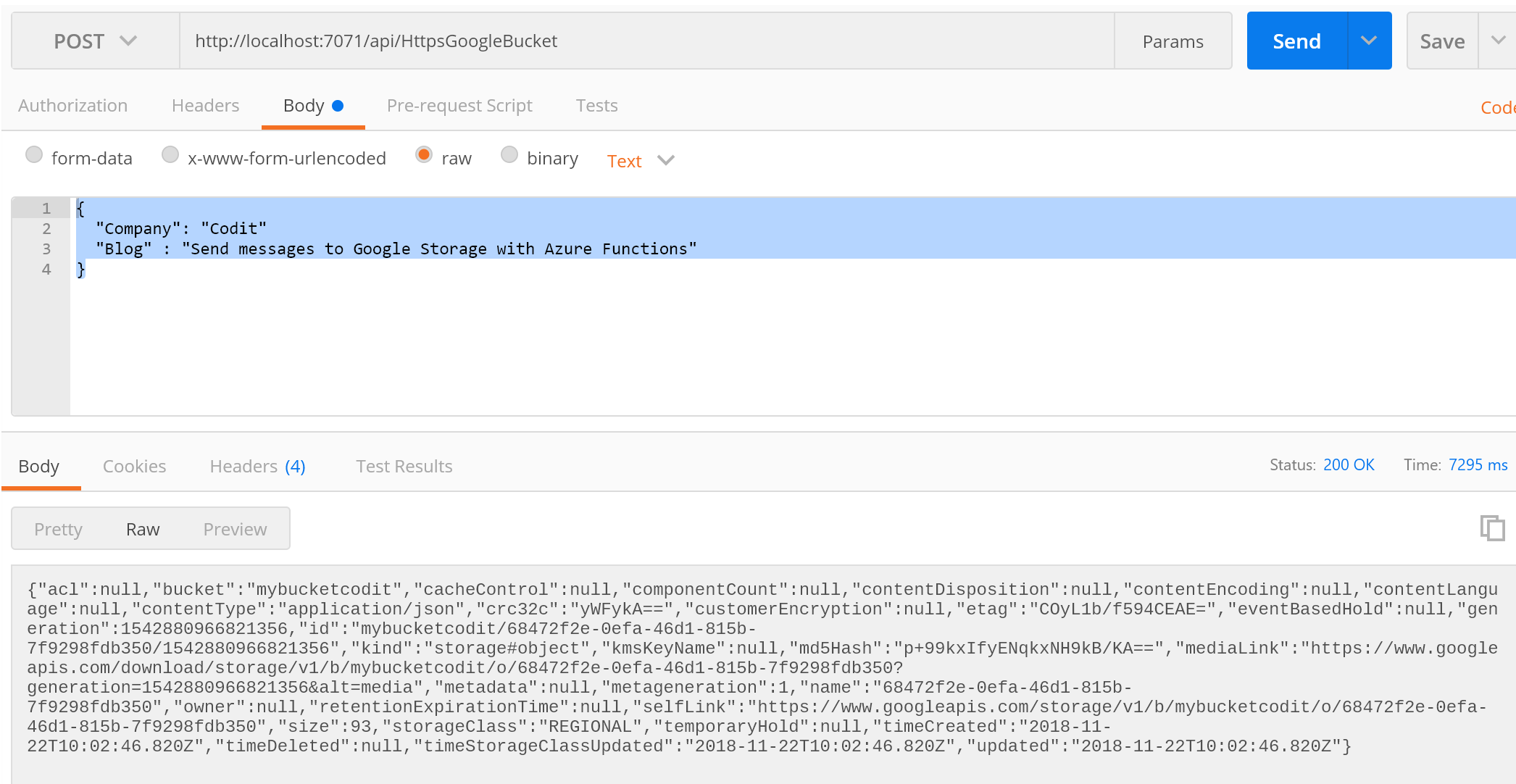Open the Send button dropdown arrow
This screenshot has width=1516, height=784.
[x=1368, y=41]
